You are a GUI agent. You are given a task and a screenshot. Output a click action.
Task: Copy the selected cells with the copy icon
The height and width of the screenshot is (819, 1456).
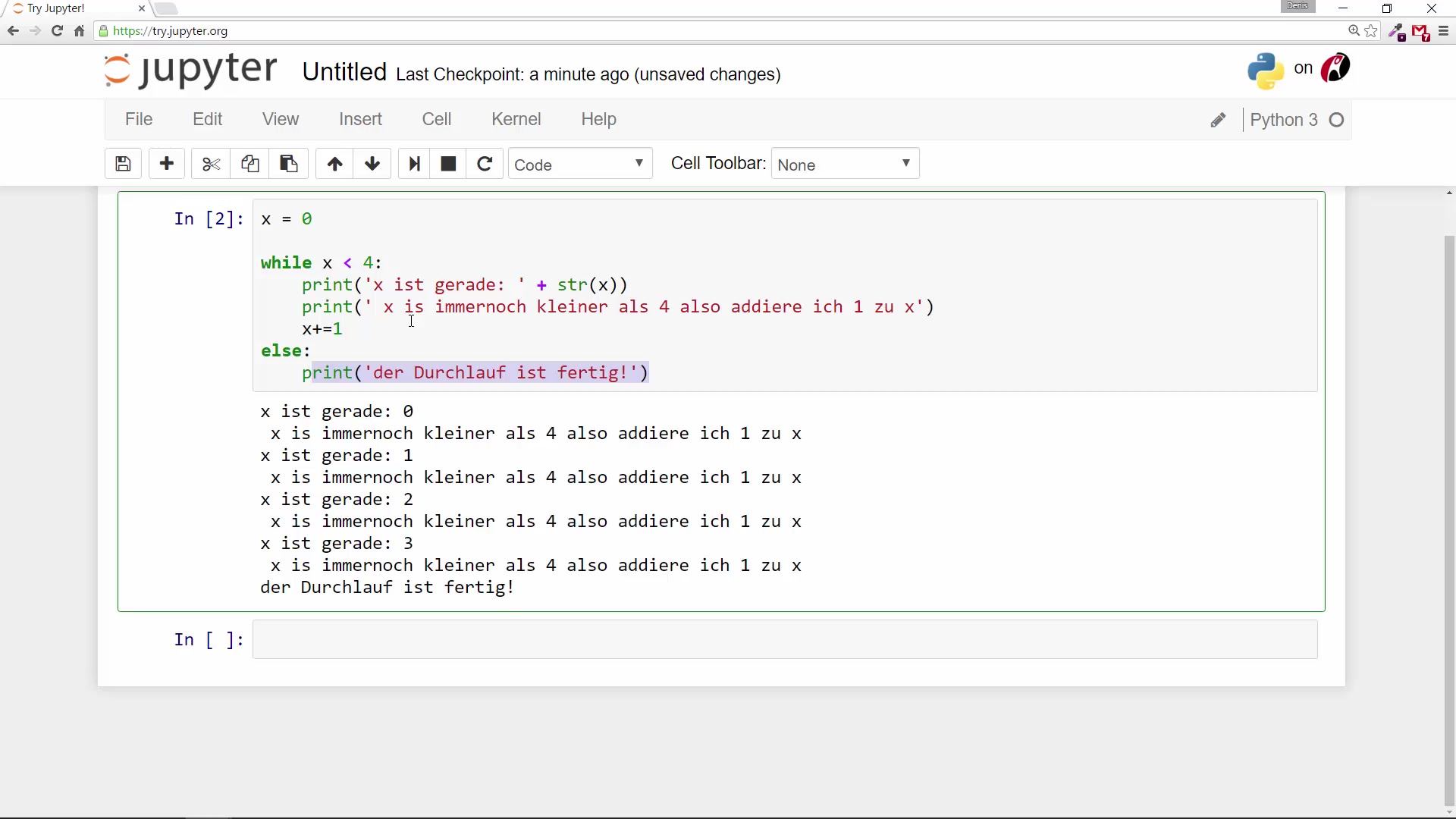pyautogui.click(x=250, y=164)
